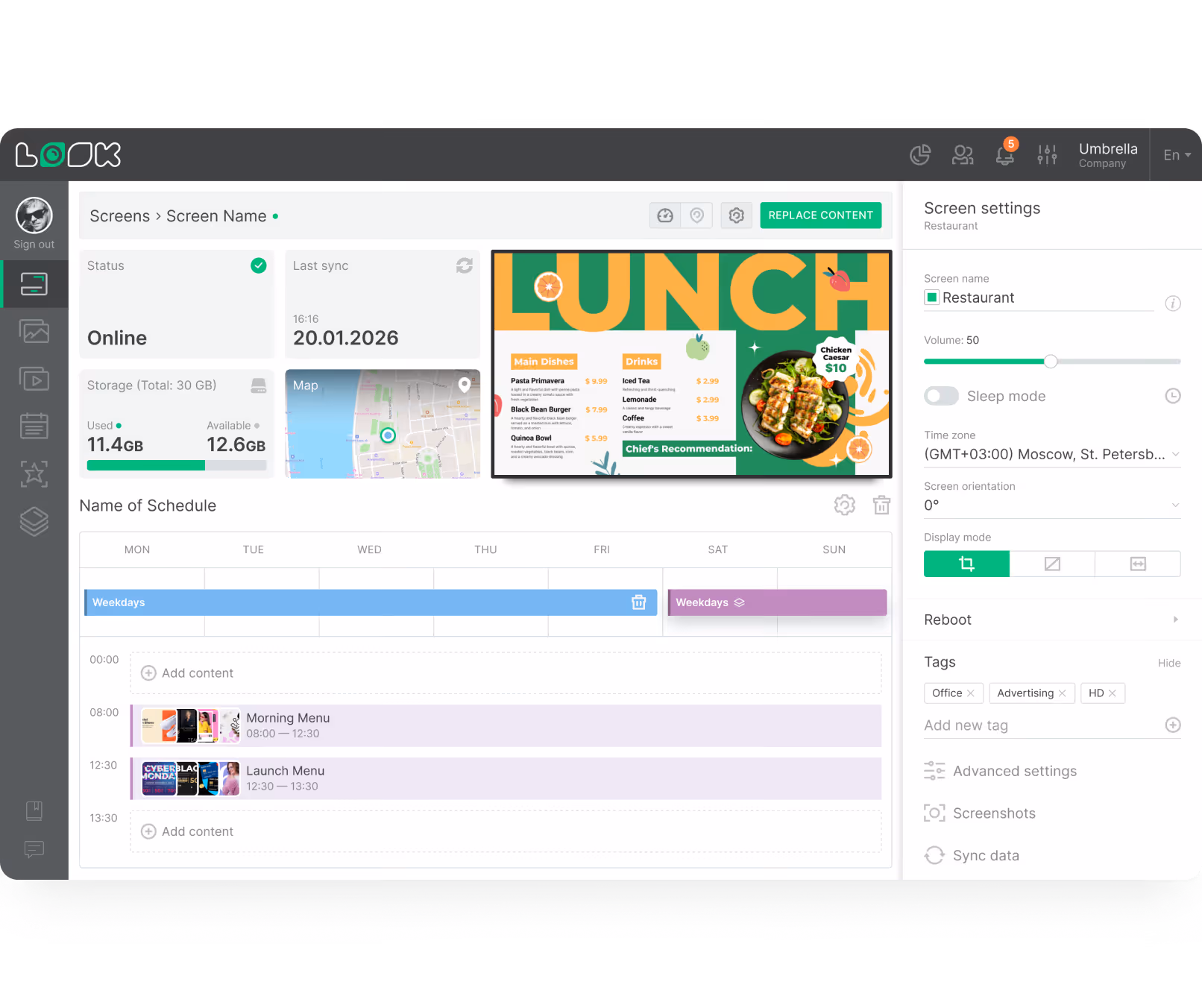Click the Add new tag field

click(x=1042, y=725)
